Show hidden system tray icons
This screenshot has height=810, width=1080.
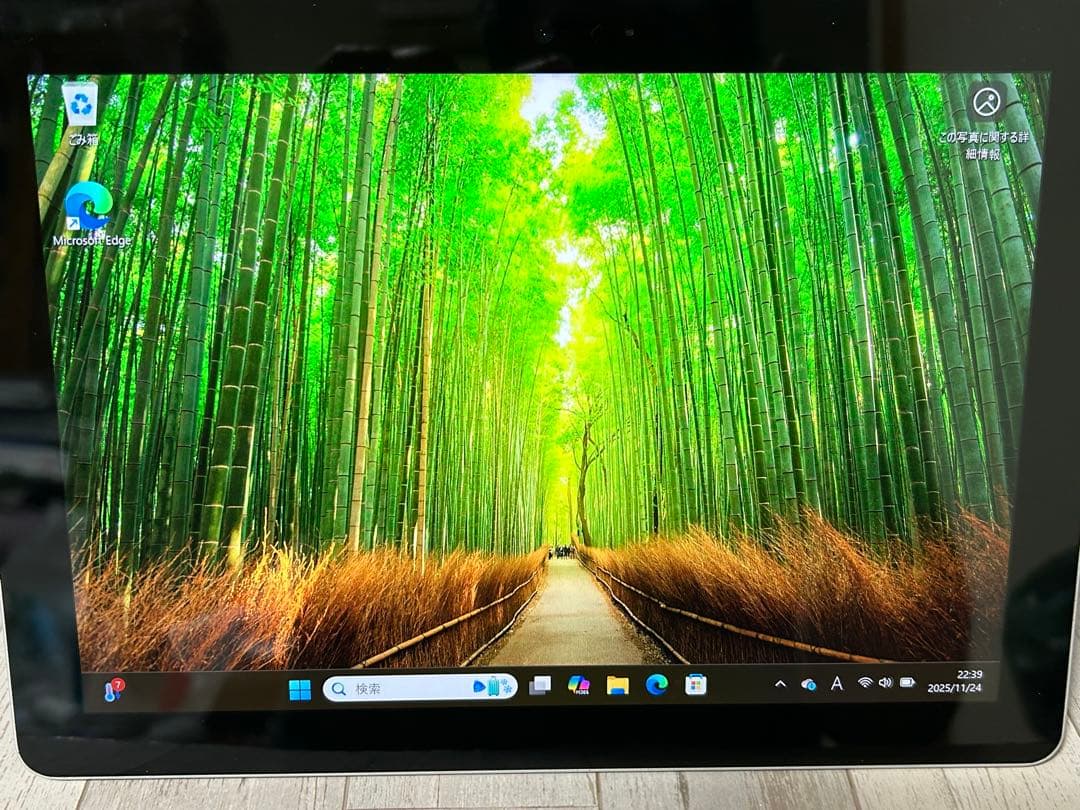779,684
